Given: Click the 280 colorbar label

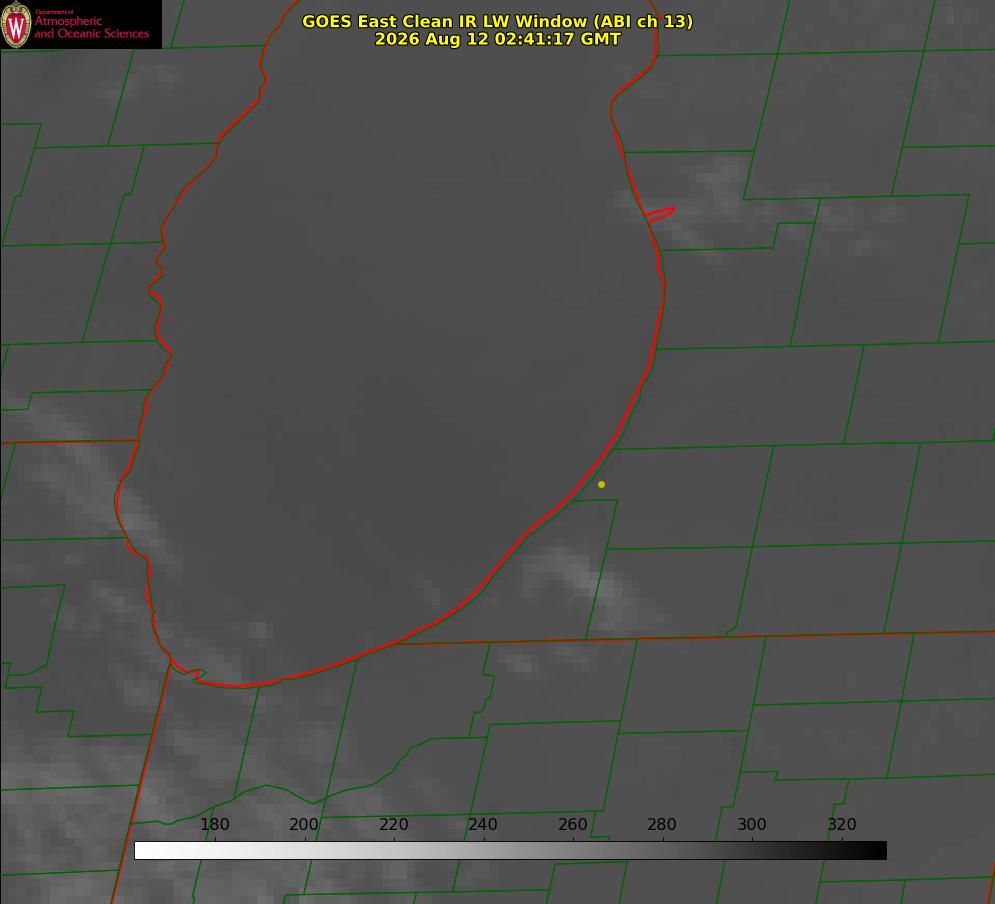Looking at the screenshot, I should pos(662,824).
